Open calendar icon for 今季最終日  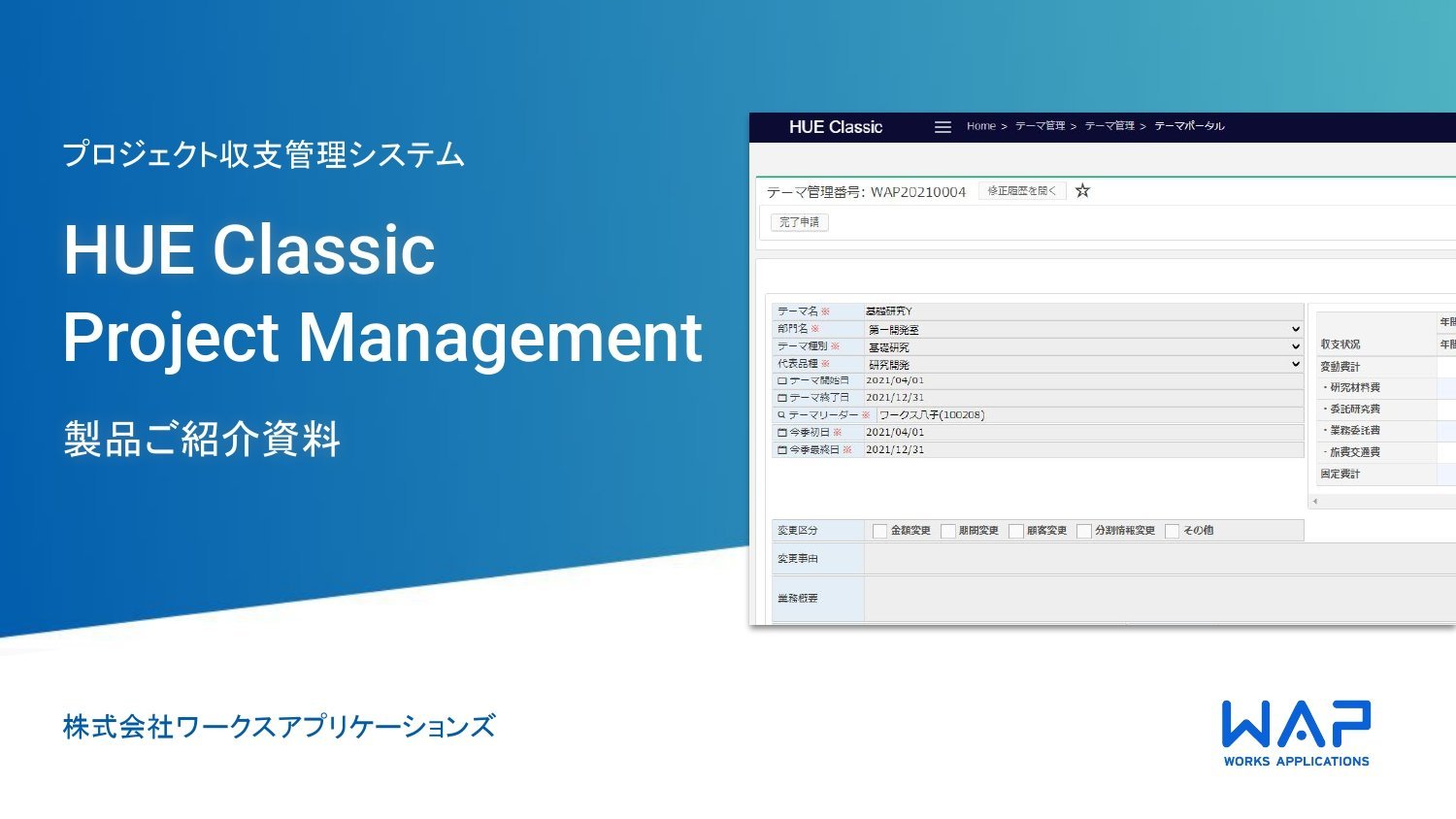point(782,450)
